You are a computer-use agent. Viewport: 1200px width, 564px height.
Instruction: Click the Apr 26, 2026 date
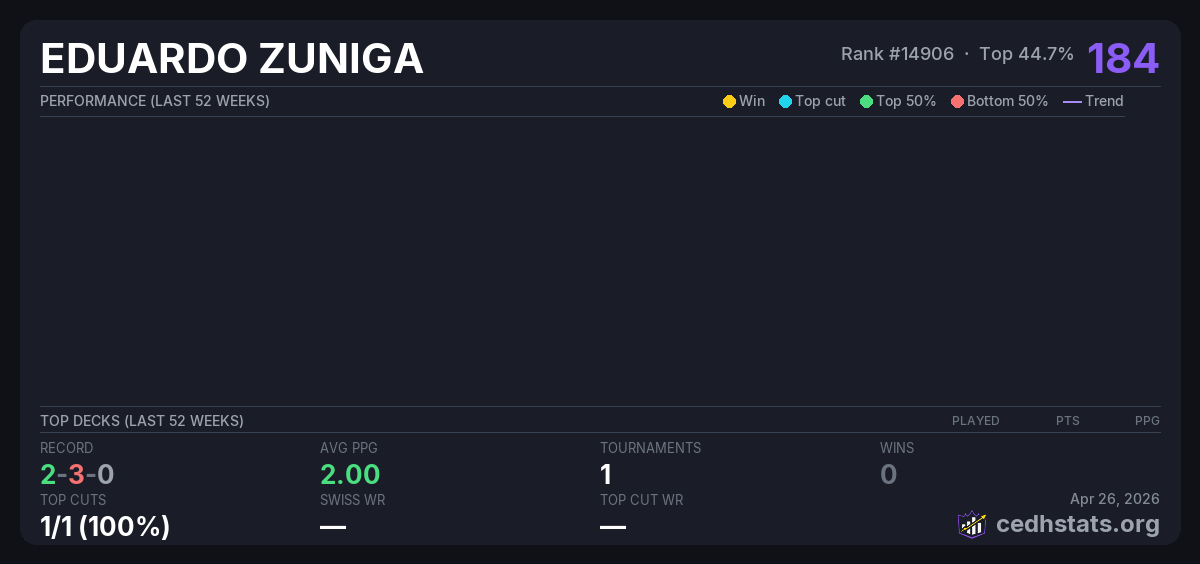pos(1114,499)
